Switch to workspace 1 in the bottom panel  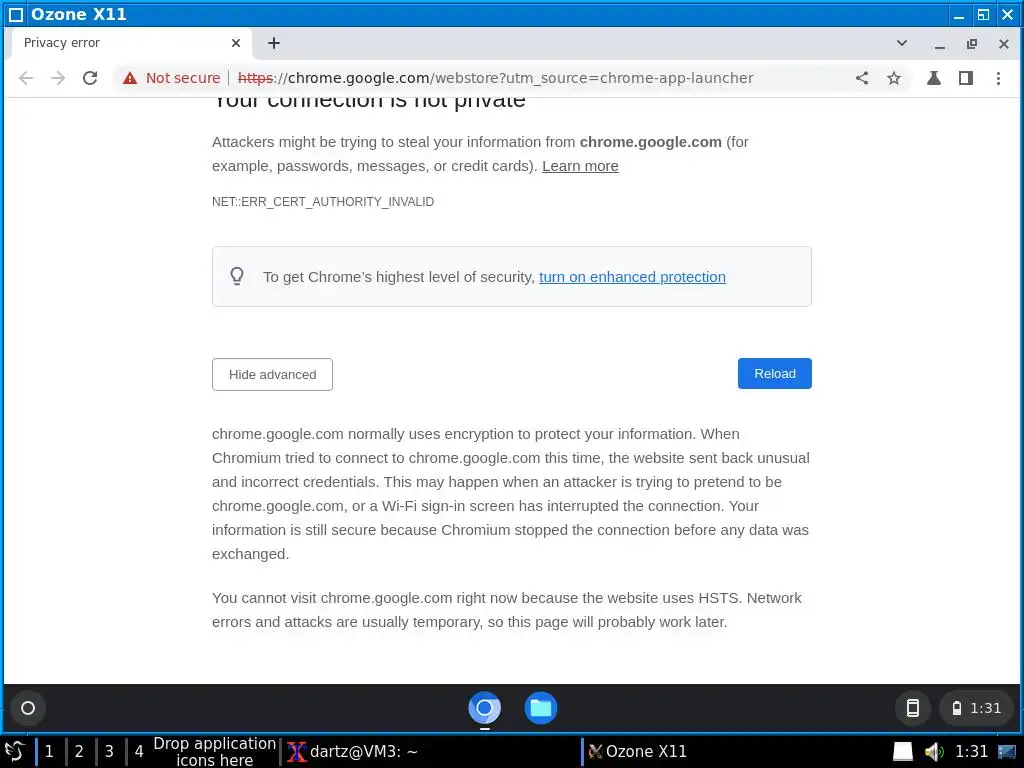pyautogui.click(x=49, y=752)
